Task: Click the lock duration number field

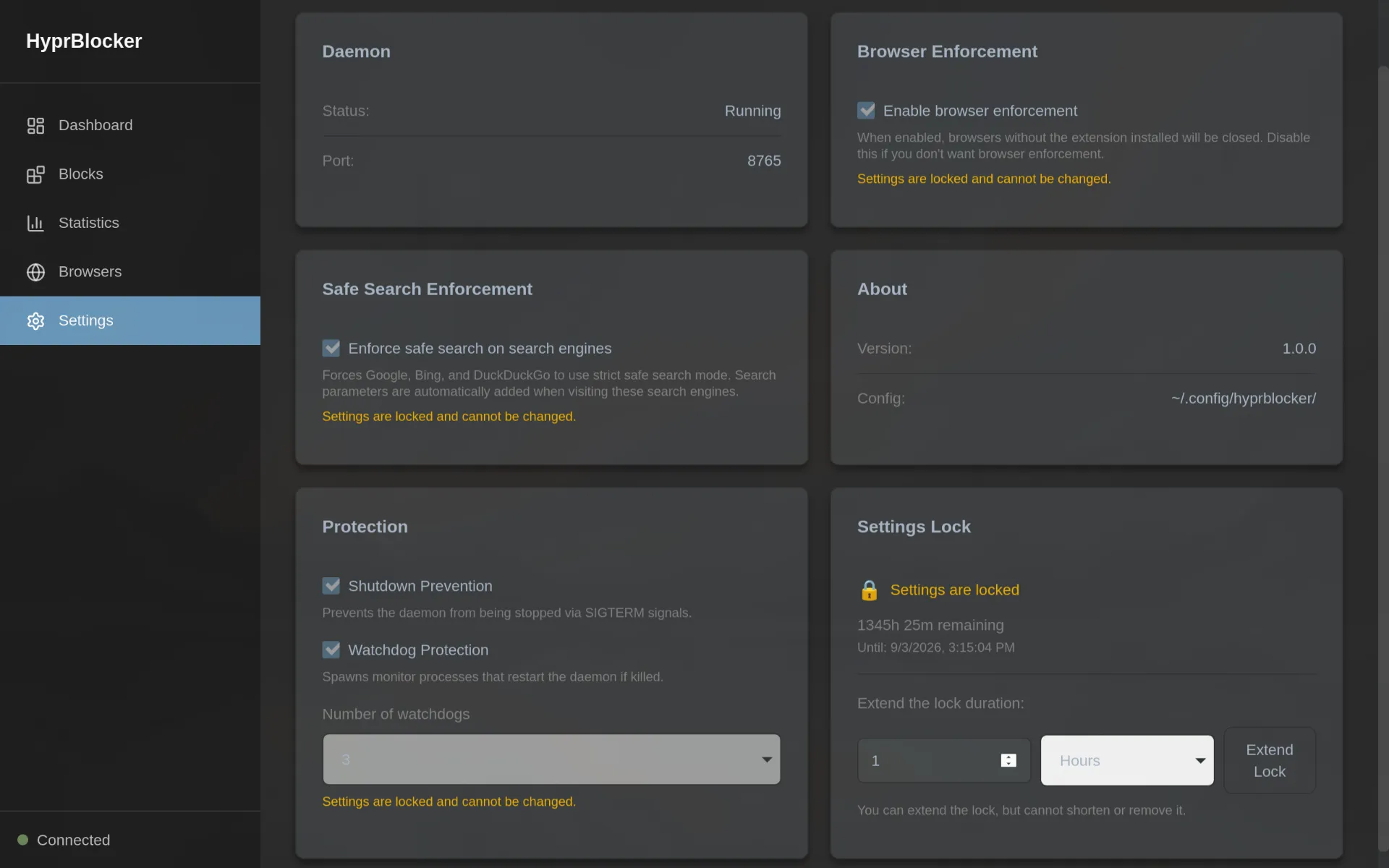Action: point(943,760)
